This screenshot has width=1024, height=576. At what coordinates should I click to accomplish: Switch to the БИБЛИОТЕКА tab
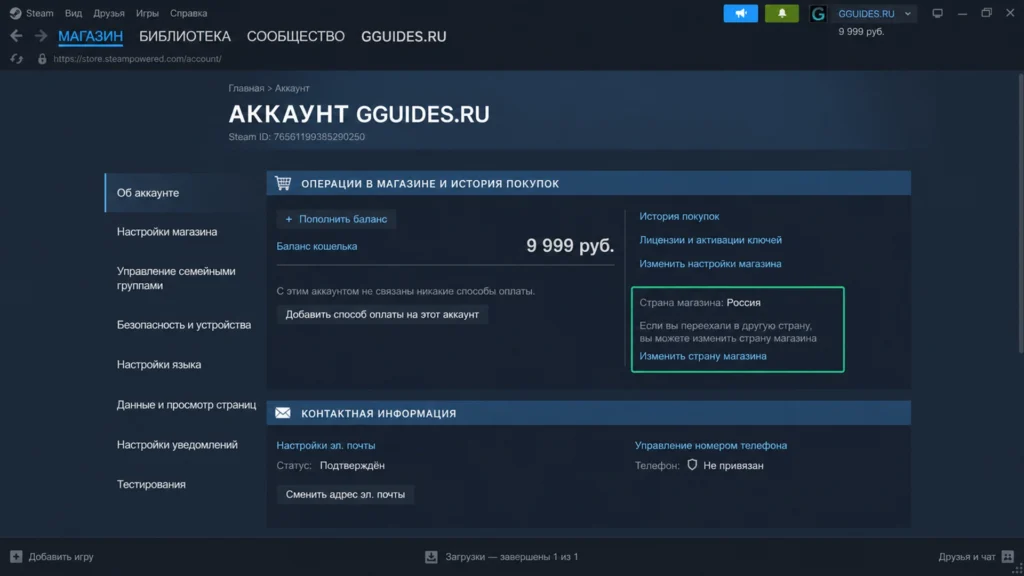point(185,37)
